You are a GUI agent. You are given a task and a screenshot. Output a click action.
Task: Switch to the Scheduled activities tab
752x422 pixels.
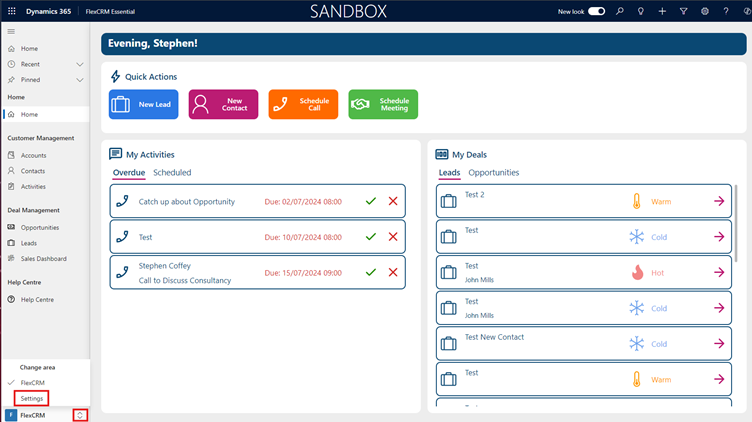[172, 173]
